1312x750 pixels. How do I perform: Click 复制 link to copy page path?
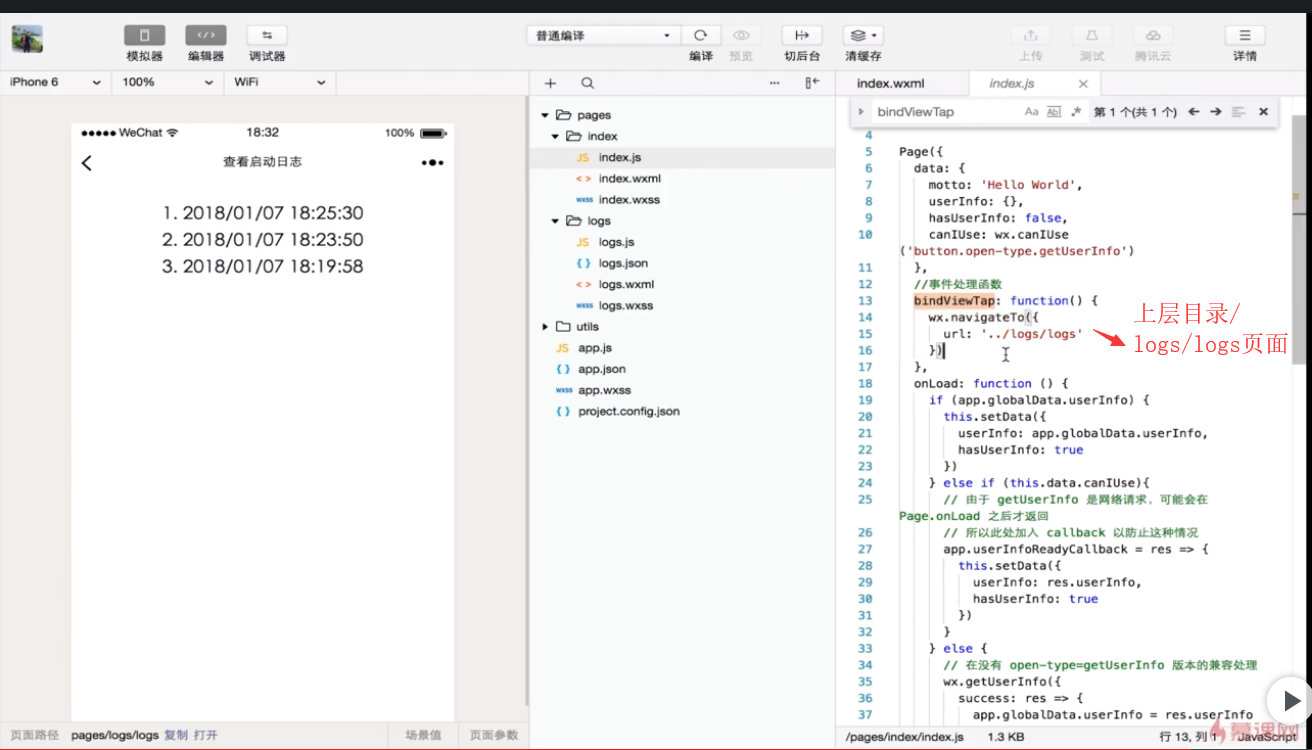176,735
